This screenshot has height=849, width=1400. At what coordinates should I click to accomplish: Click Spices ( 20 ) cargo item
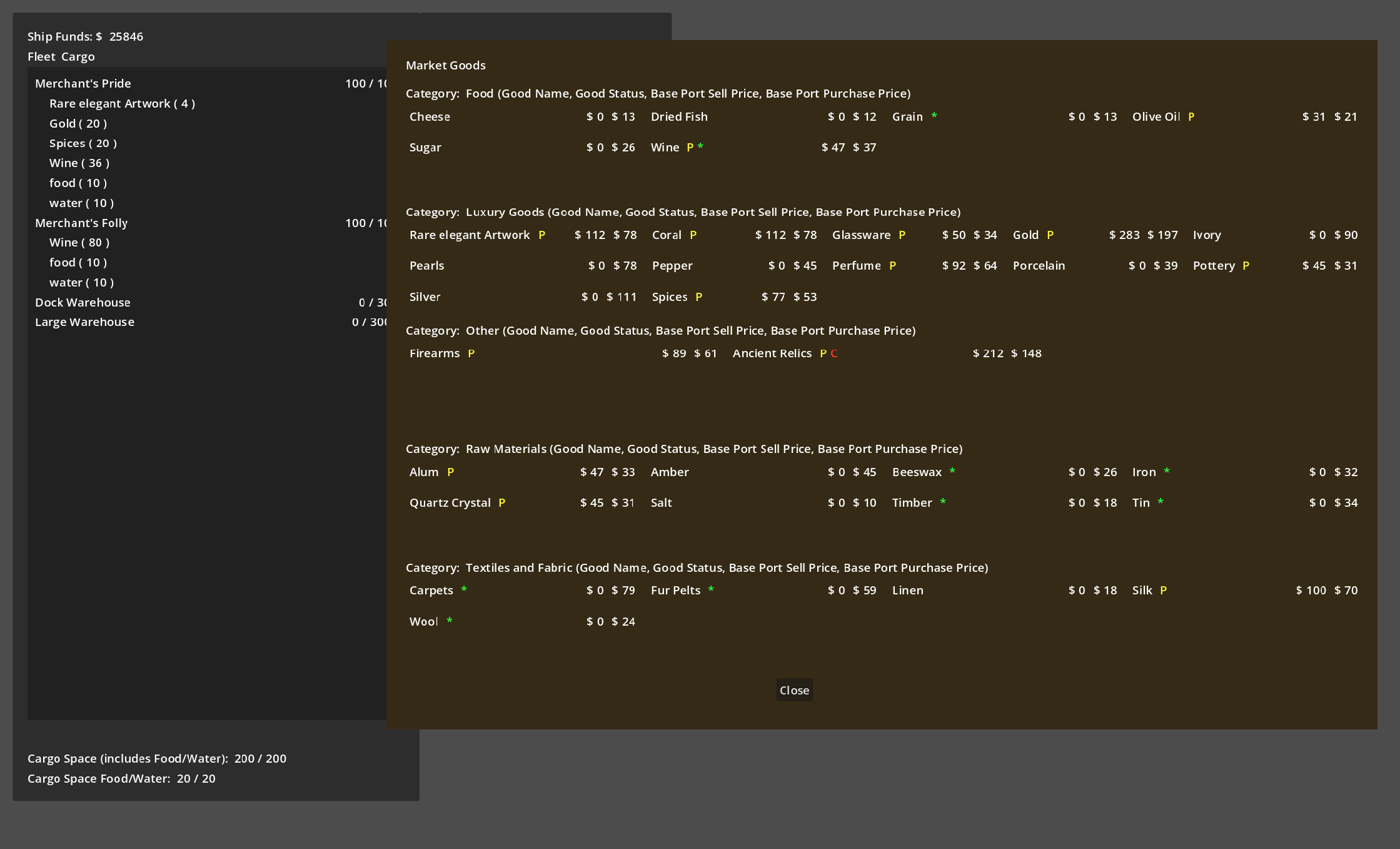point(83,143)
